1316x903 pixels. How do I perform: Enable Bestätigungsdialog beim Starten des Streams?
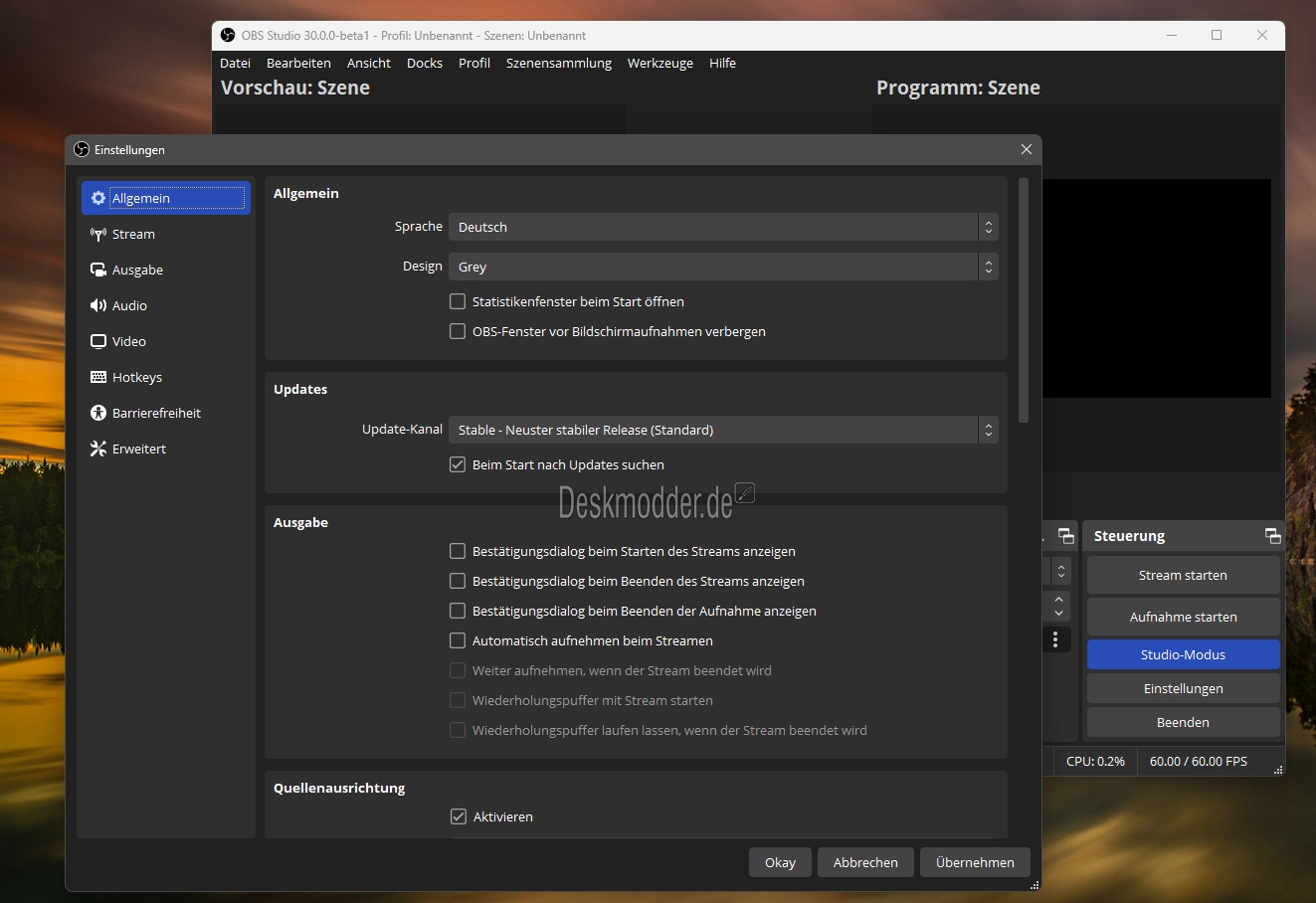[458, 551]
